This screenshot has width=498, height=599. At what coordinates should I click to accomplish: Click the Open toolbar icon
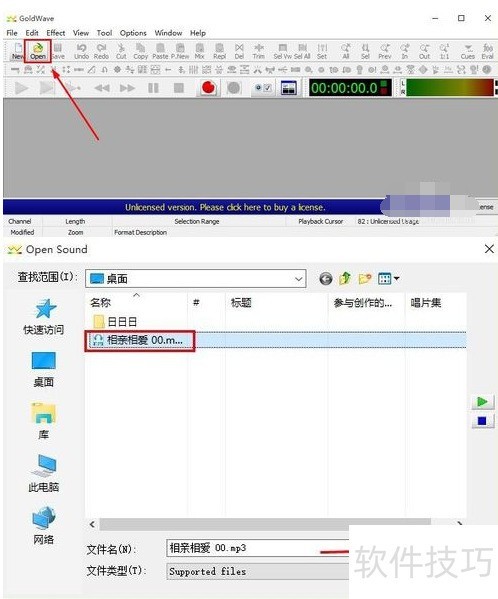pos(37,51)
